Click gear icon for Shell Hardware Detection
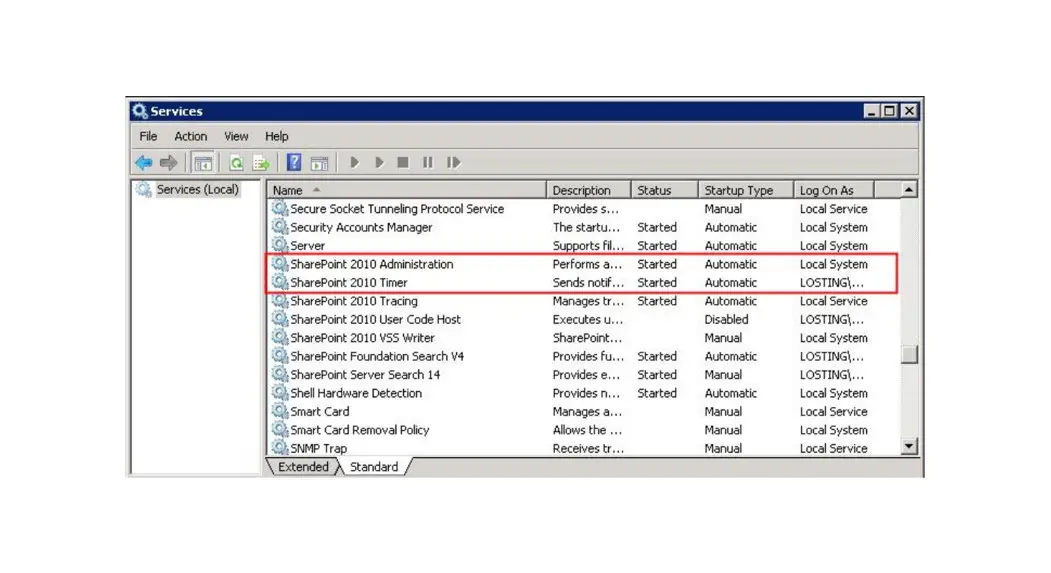This screenshot has height=573, width=1051. coord(280,393)
